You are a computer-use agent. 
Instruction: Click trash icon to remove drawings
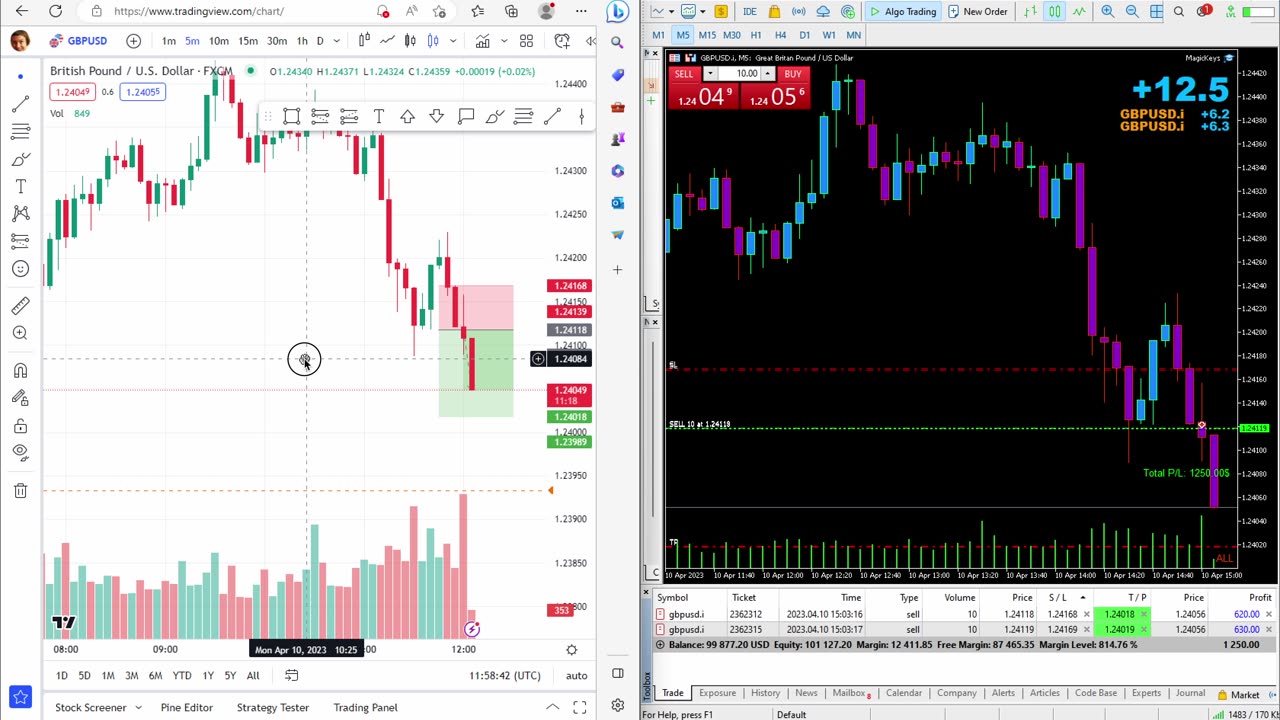point(20,490)
